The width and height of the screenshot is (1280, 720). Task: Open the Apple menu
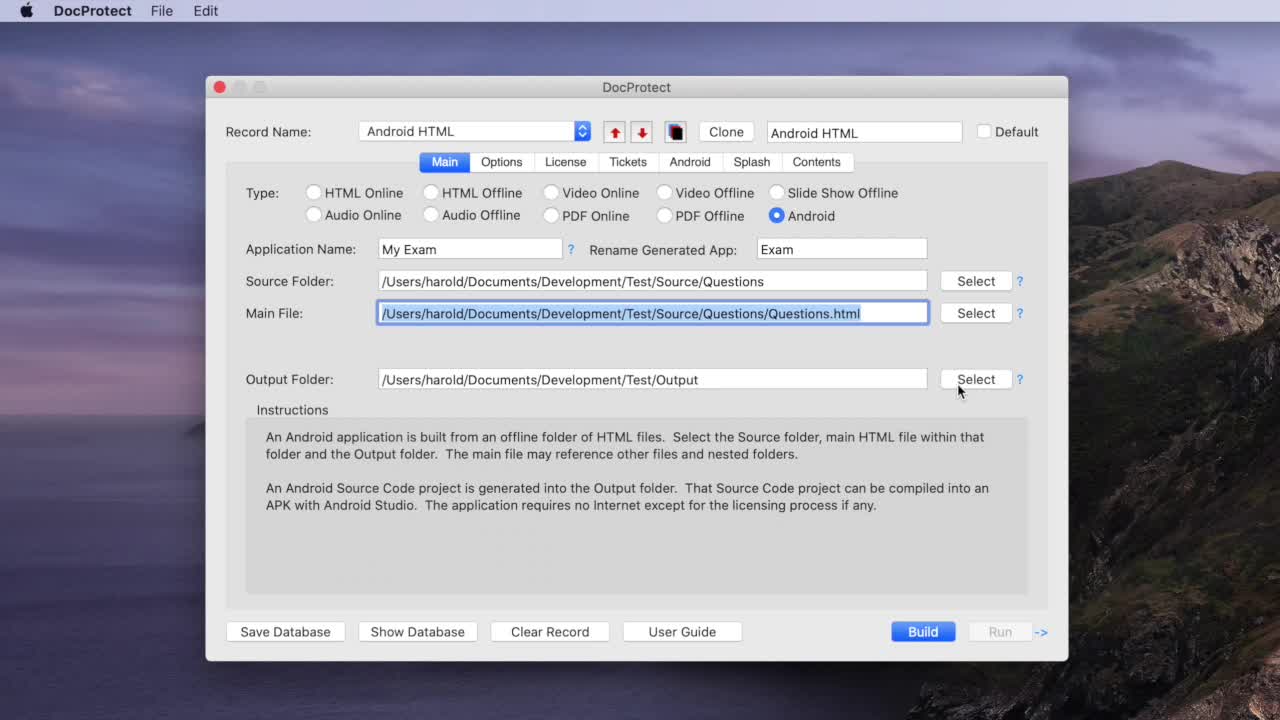coord(27,11)
